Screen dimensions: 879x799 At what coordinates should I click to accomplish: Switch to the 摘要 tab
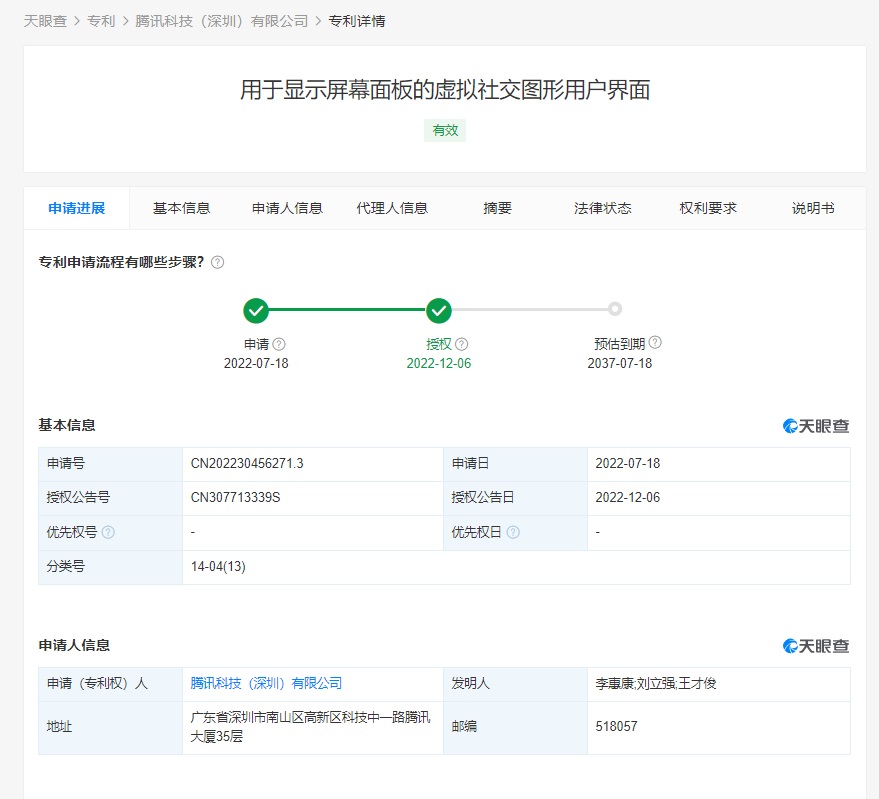coord(498,209)
